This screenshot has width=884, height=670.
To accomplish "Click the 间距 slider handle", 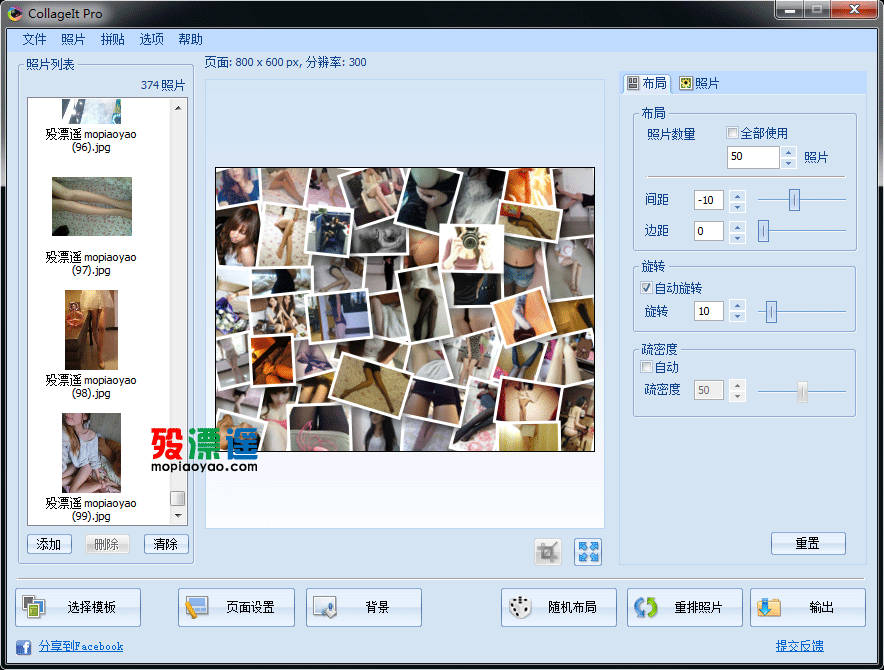I will [x=794, y=200].
